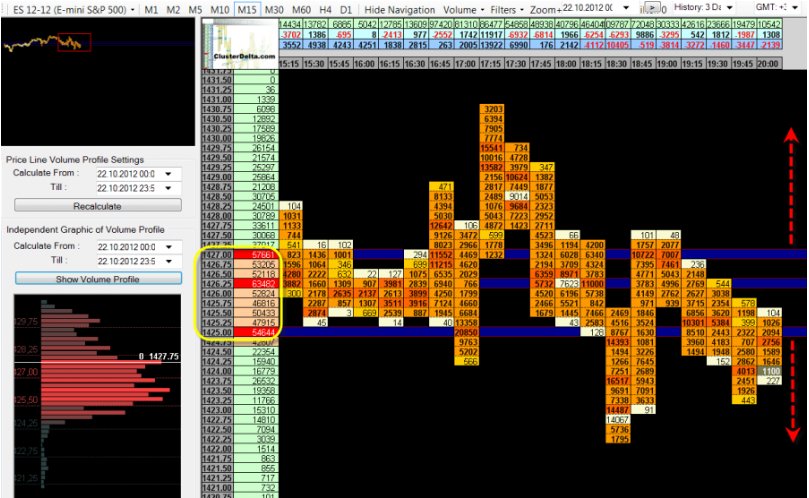Open the Price Line Calculate From date picker
The width and height of the screenshot is (809, 498).
point(165,173)
